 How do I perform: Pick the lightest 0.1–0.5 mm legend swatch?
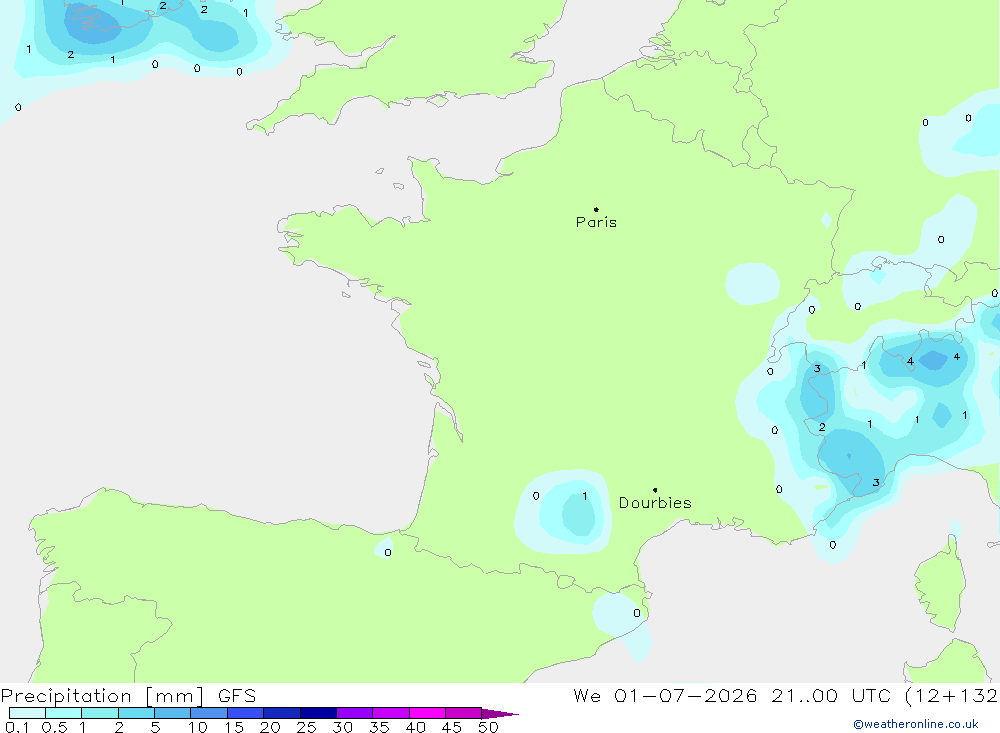coord(27,713)
